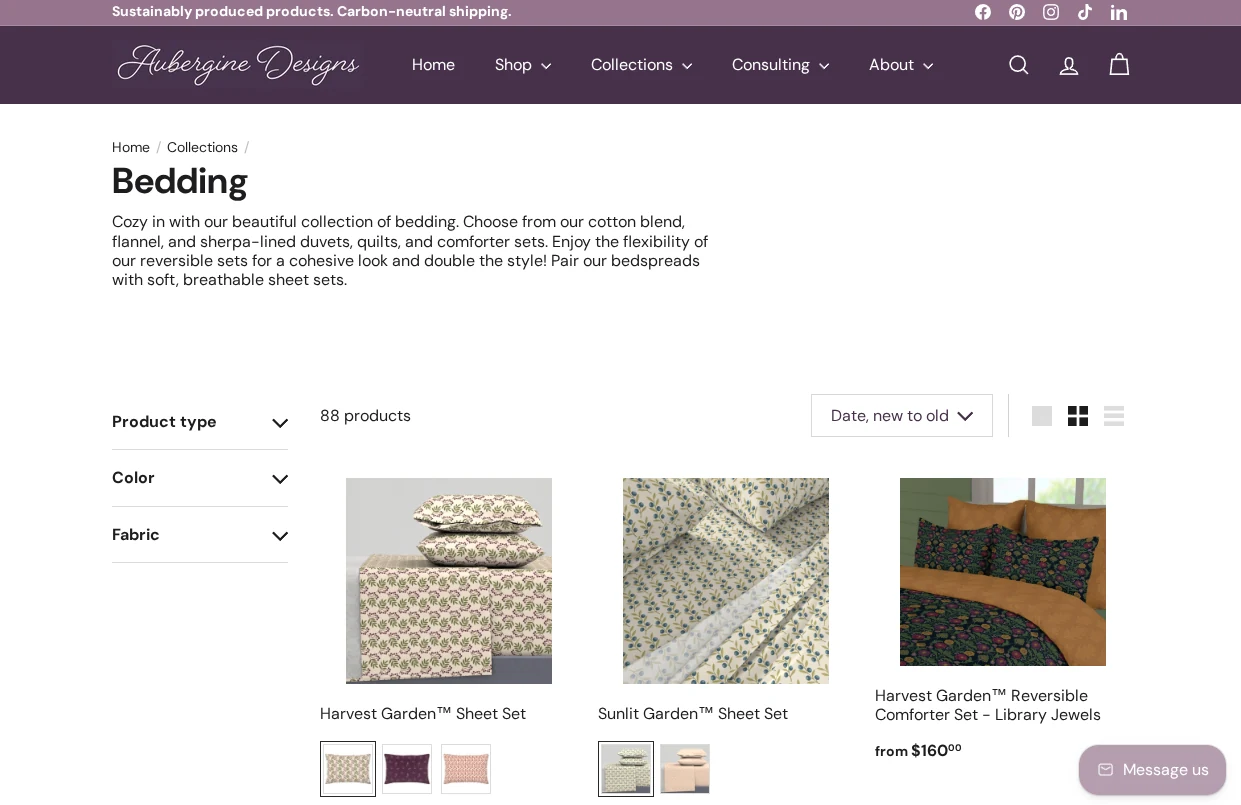
Task: Open the account login icon
Action: pos(1069,65)
